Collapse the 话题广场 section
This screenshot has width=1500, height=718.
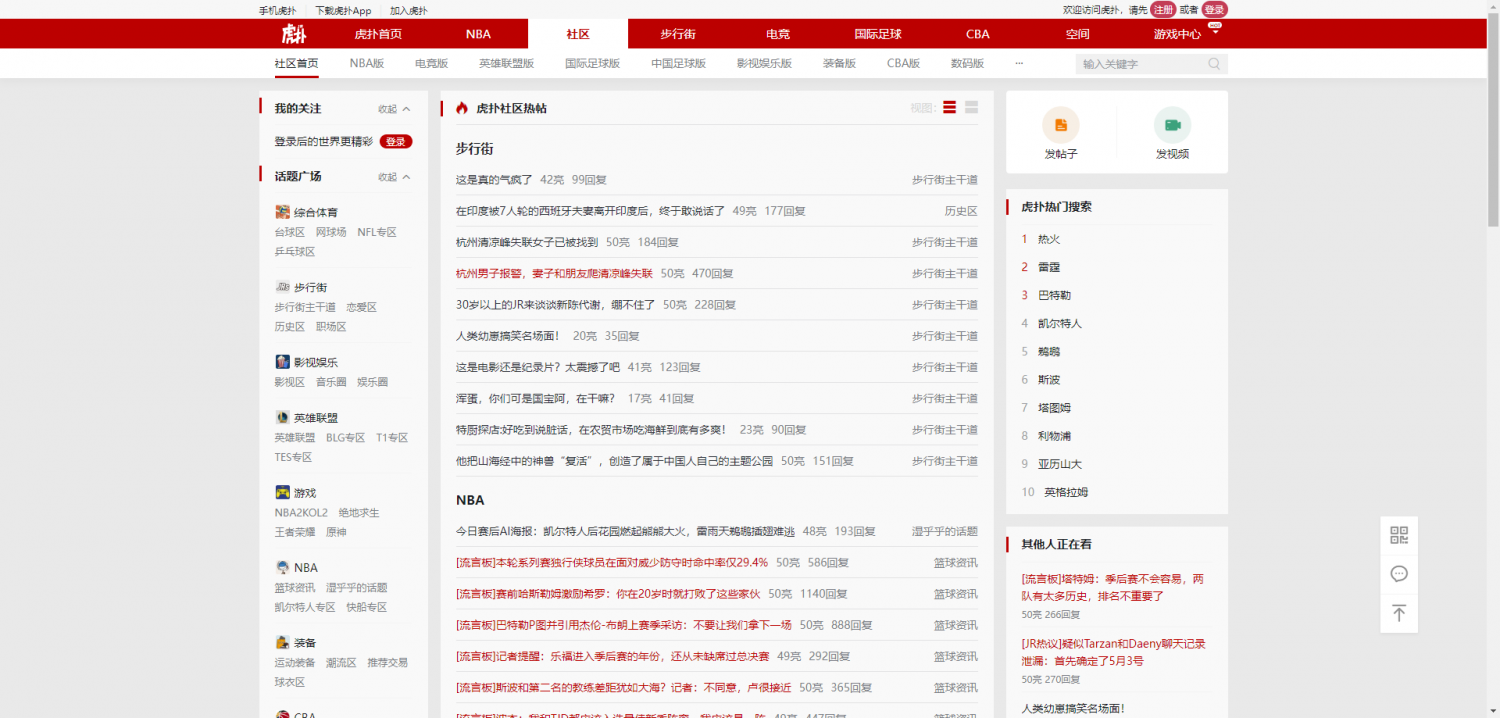click(394, 177)
